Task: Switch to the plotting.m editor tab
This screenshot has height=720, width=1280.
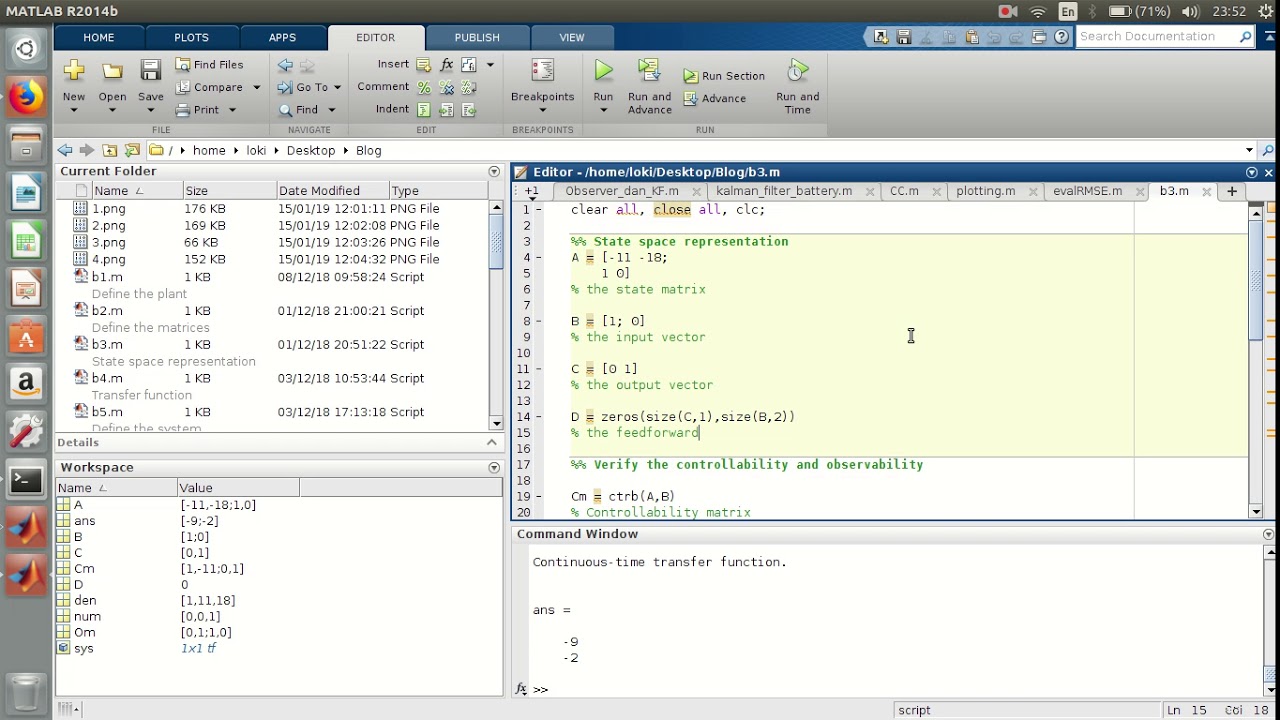Action: tap(985, 191)
